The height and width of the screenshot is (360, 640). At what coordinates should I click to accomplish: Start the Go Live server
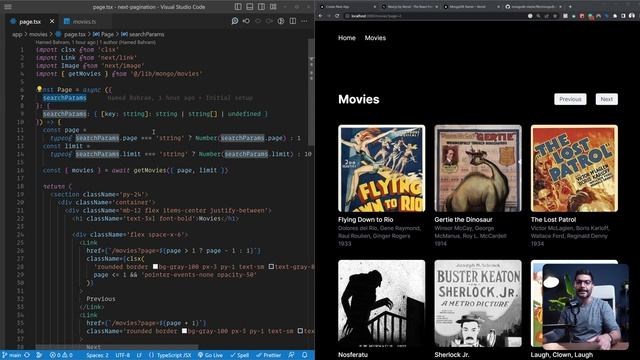pos(210,355)
